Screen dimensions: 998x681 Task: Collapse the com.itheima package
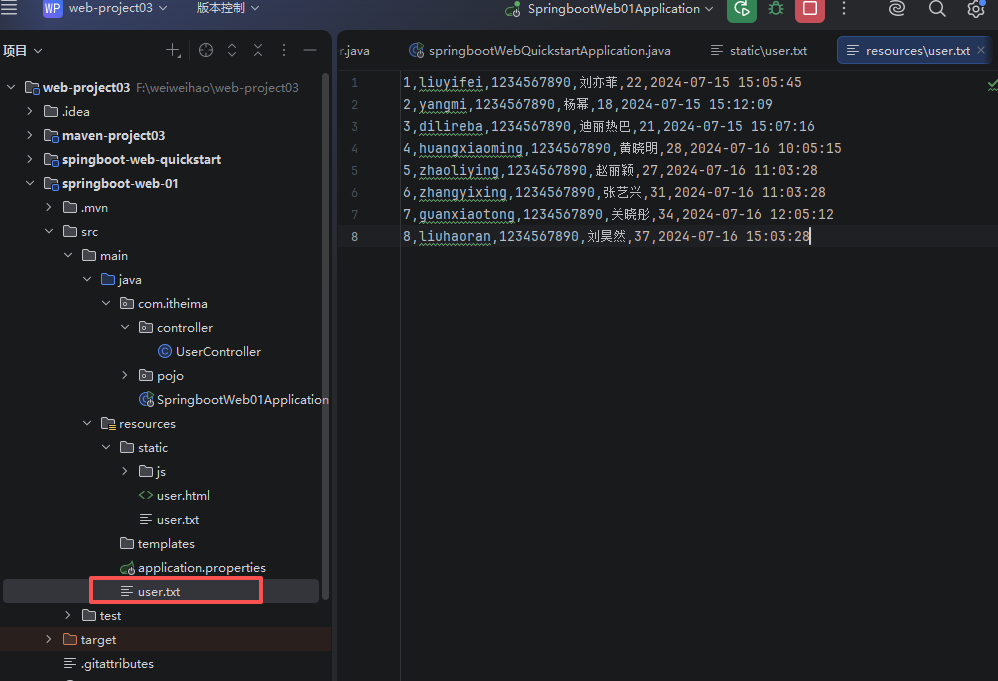106,303
